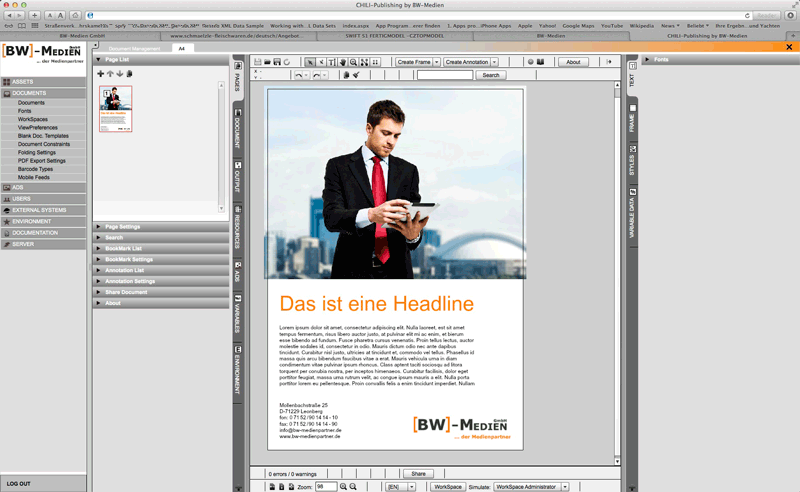Pick the magnifier zoom tool in top toolbar
This screenshot has height=492, width=800.
353,62
